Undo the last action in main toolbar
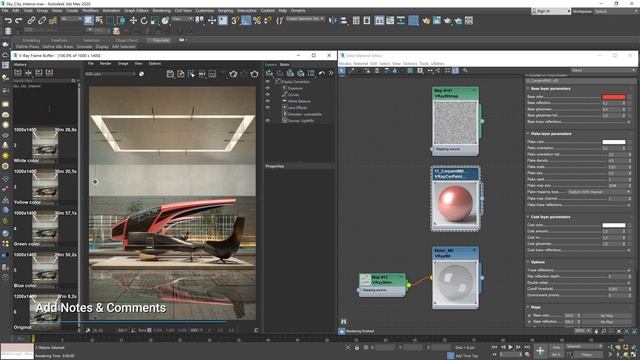Screen dimensions: 640x360 click(x=8, y=20)
